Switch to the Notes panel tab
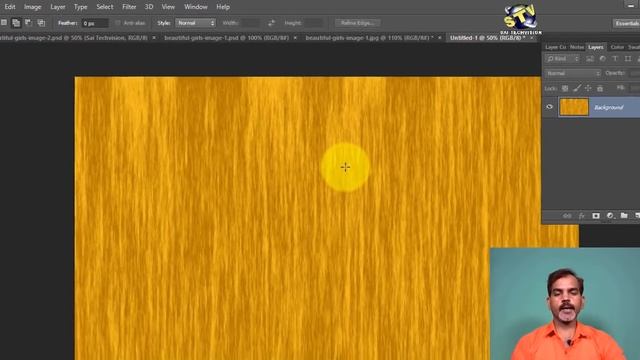The width and height of the screenshot is (640, 360). click(x=577, y=47)
